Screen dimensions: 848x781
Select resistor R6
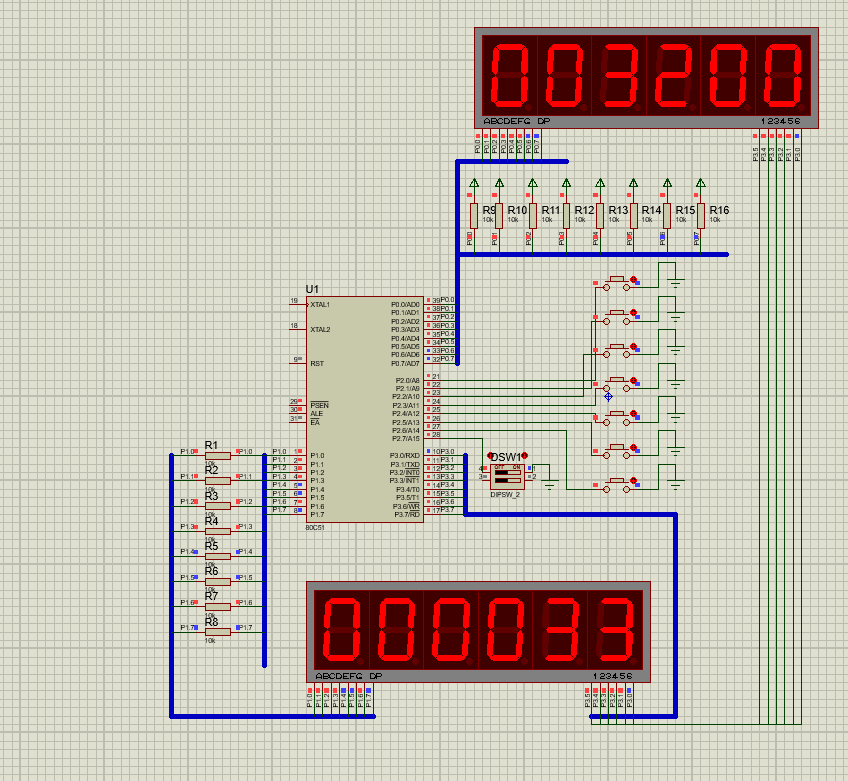218,581
